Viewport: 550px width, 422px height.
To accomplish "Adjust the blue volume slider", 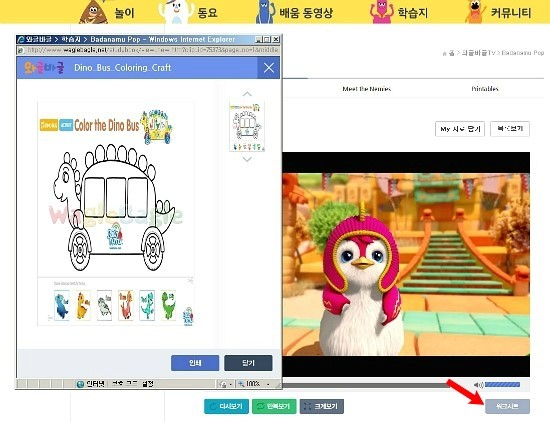I will pos(502,385).
